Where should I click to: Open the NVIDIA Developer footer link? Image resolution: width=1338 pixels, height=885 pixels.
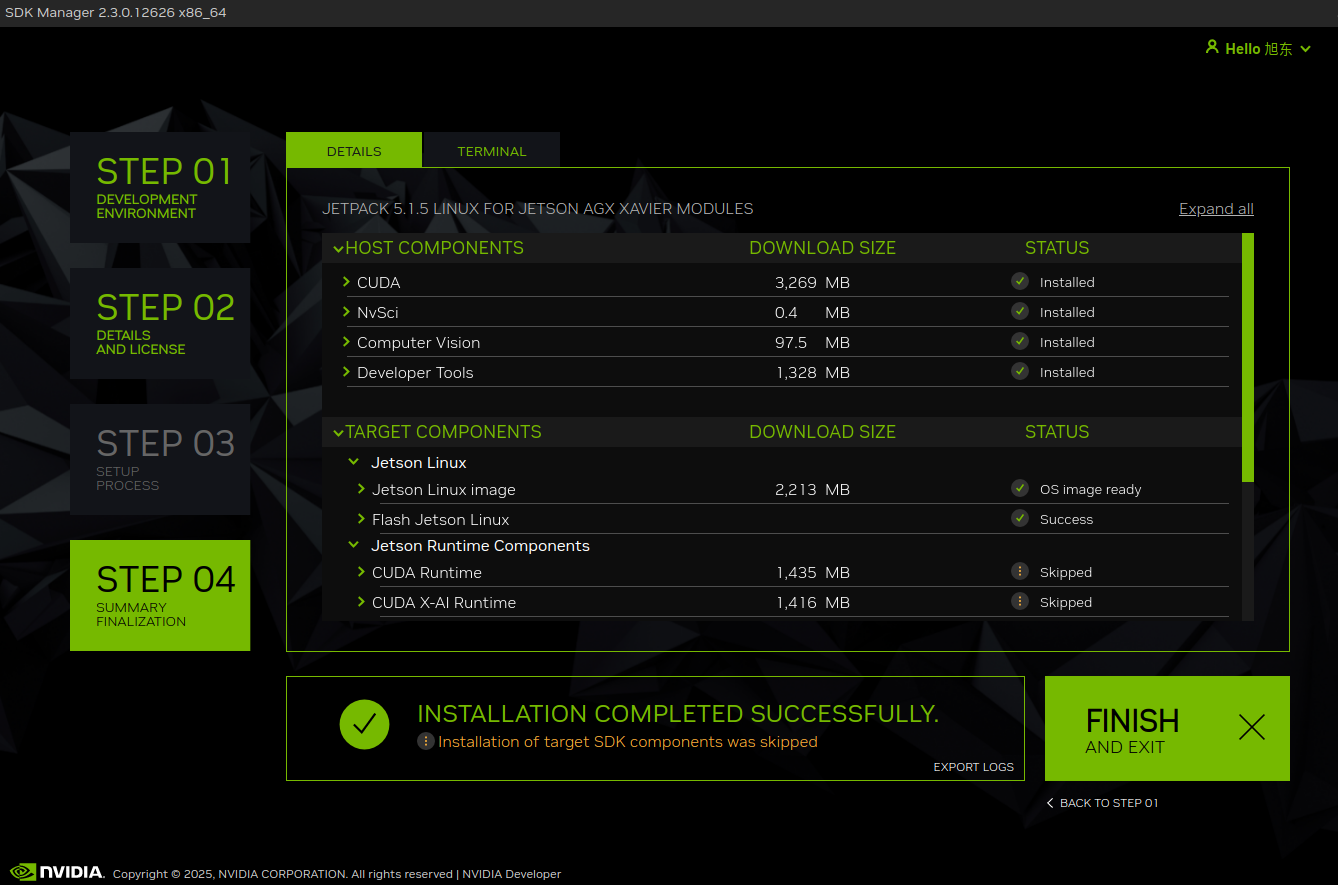[x=511, y=874]
